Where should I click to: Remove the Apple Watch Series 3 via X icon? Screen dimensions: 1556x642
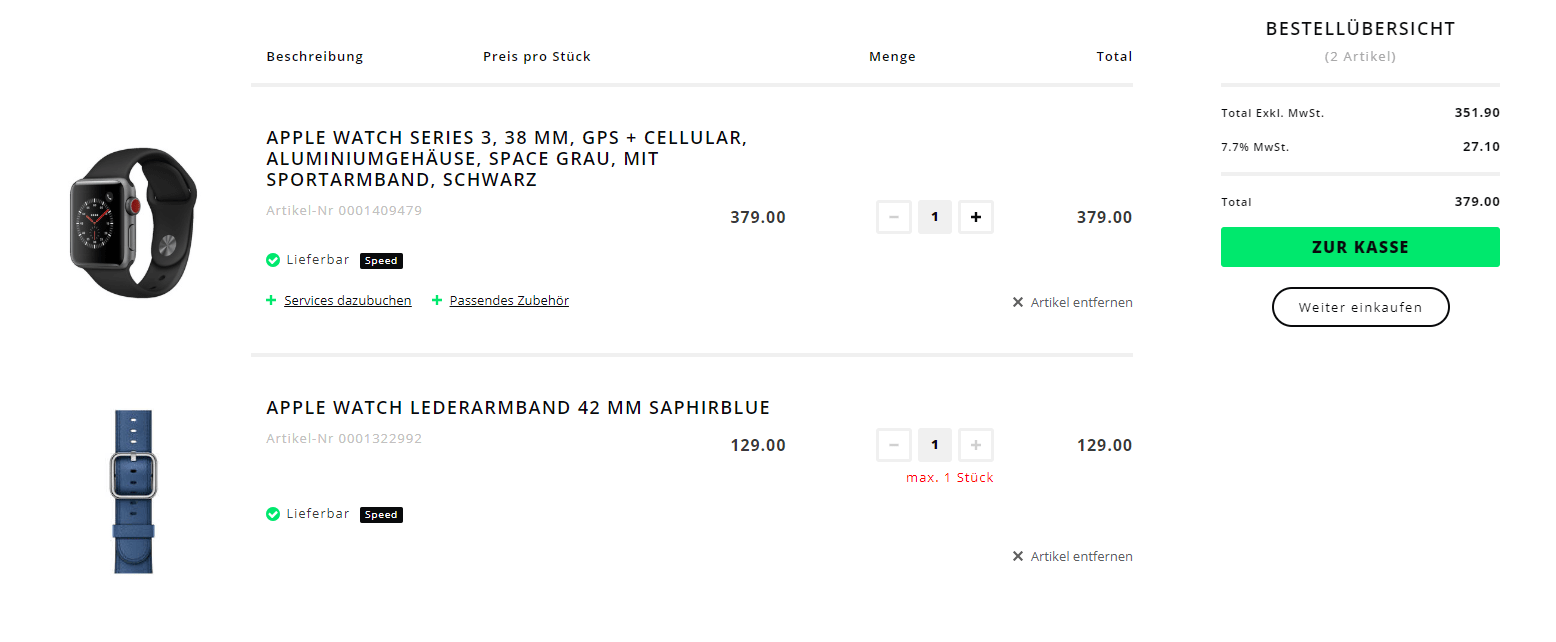pos(1018,302)
